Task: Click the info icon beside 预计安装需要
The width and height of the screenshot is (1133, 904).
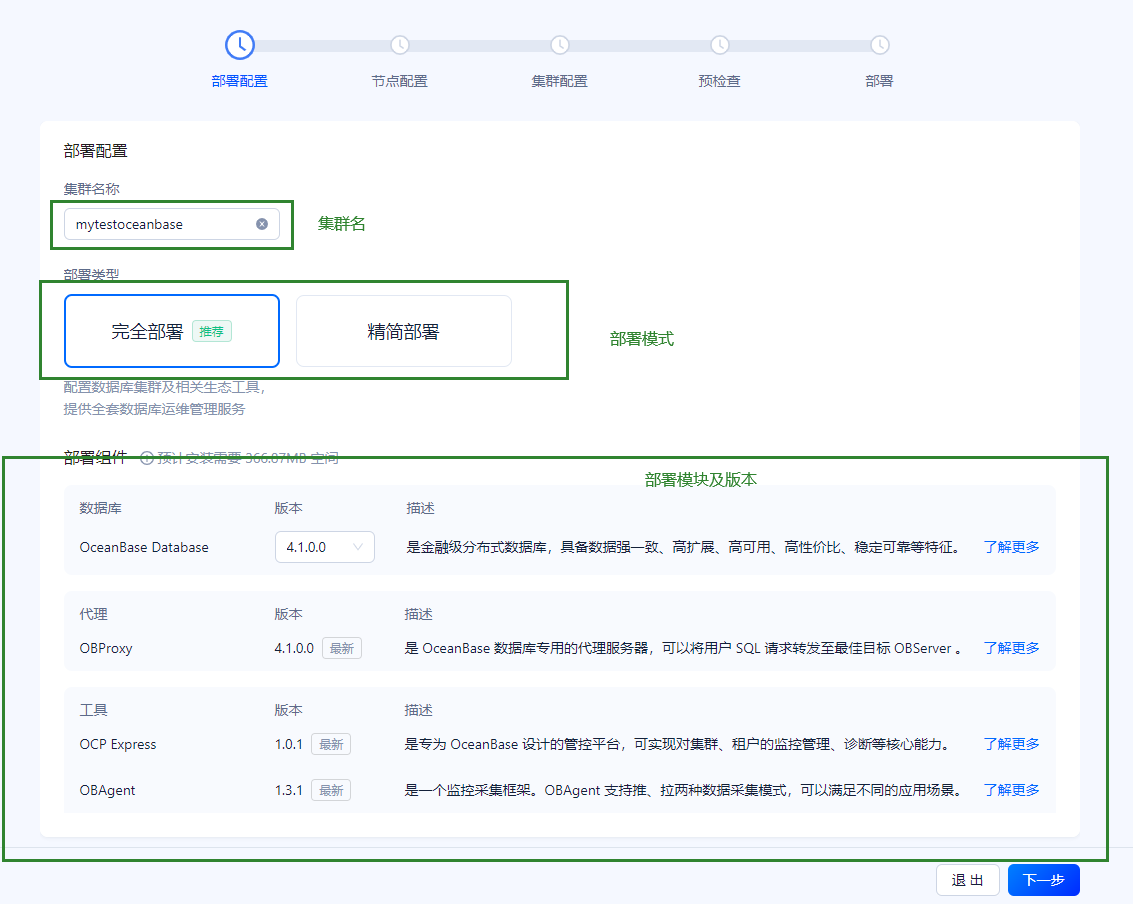Action: (x=146, y=458)
